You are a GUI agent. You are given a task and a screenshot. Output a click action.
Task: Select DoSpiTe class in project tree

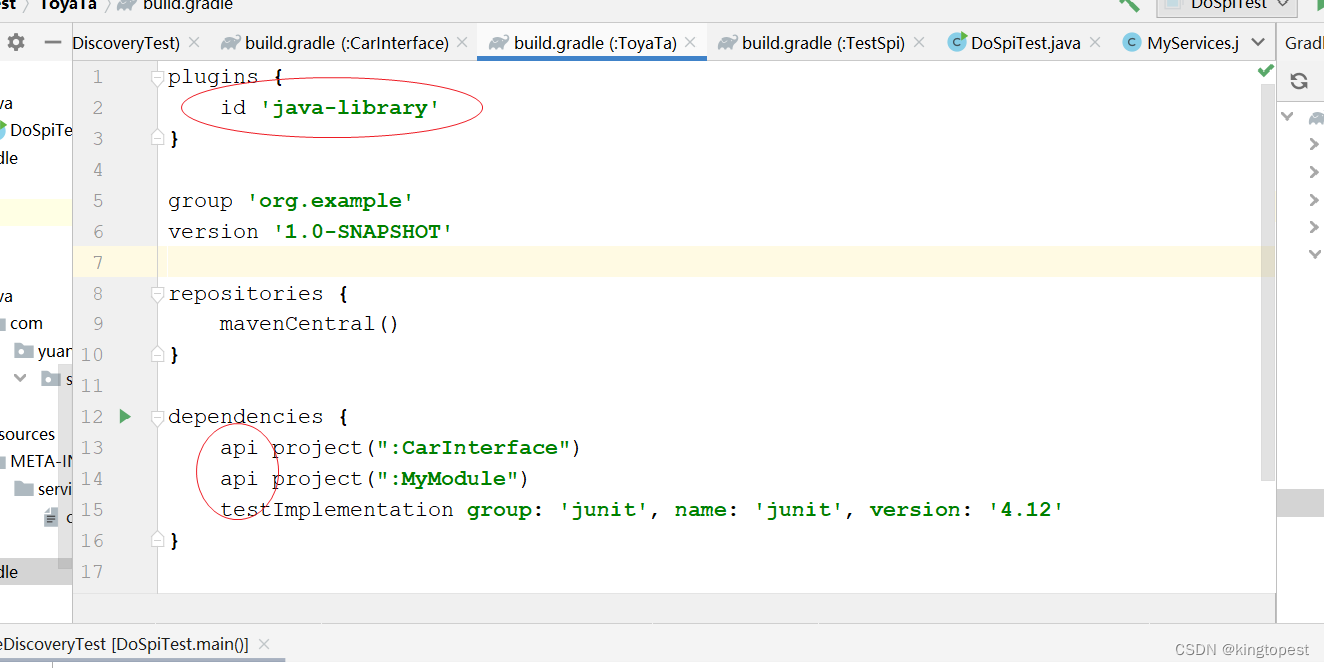pyautogui.click(x=40, y=130)
